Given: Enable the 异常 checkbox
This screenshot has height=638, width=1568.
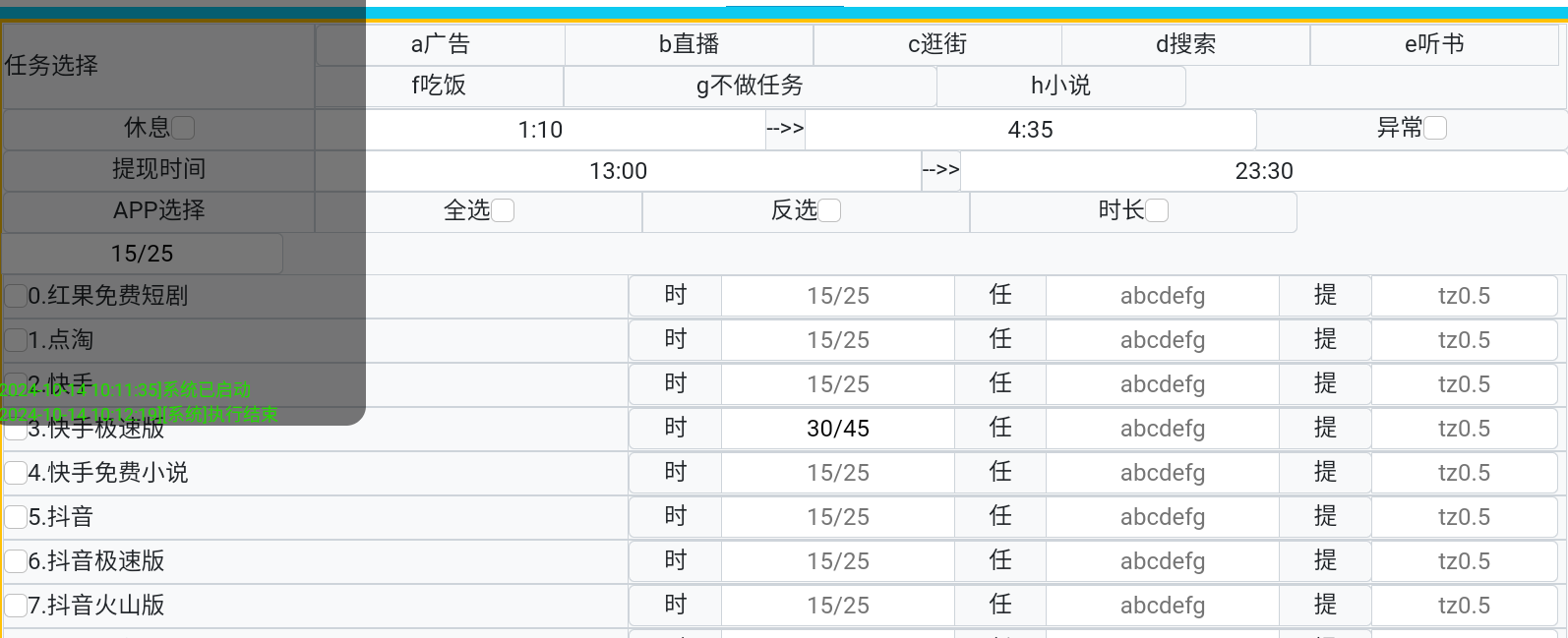Looking at the screenshot, I should (x=1435, y=128).
